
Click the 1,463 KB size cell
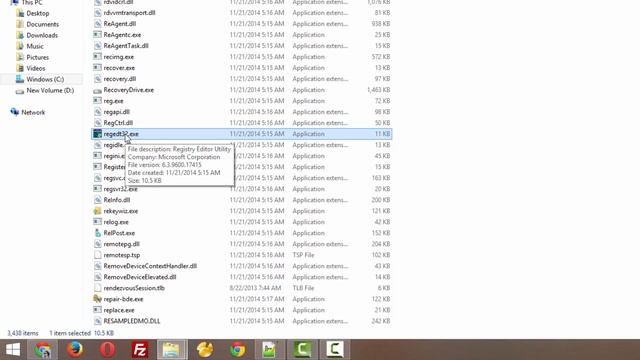coord(378,90)
